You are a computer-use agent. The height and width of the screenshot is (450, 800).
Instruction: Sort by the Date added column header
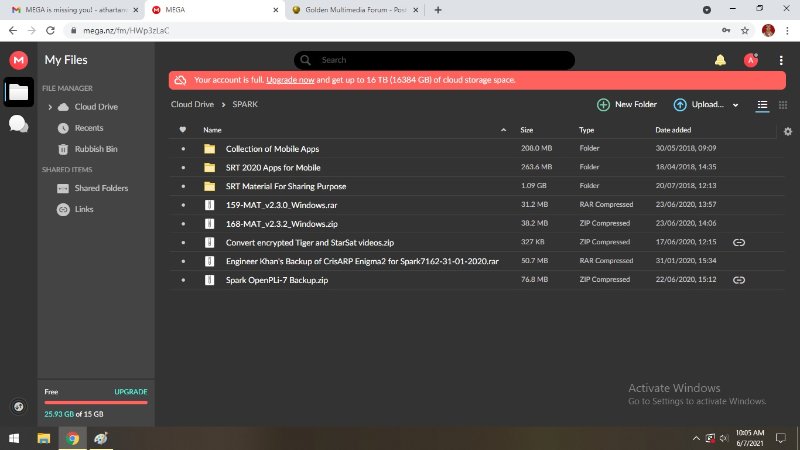[673, 130]
